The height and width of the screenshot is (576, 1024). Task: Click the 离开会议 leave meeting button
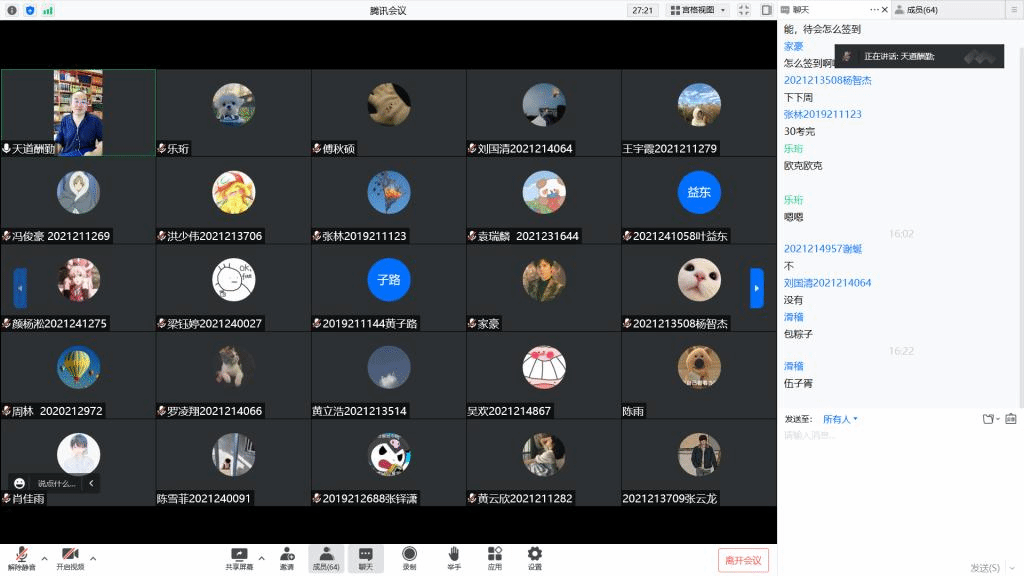743,560
